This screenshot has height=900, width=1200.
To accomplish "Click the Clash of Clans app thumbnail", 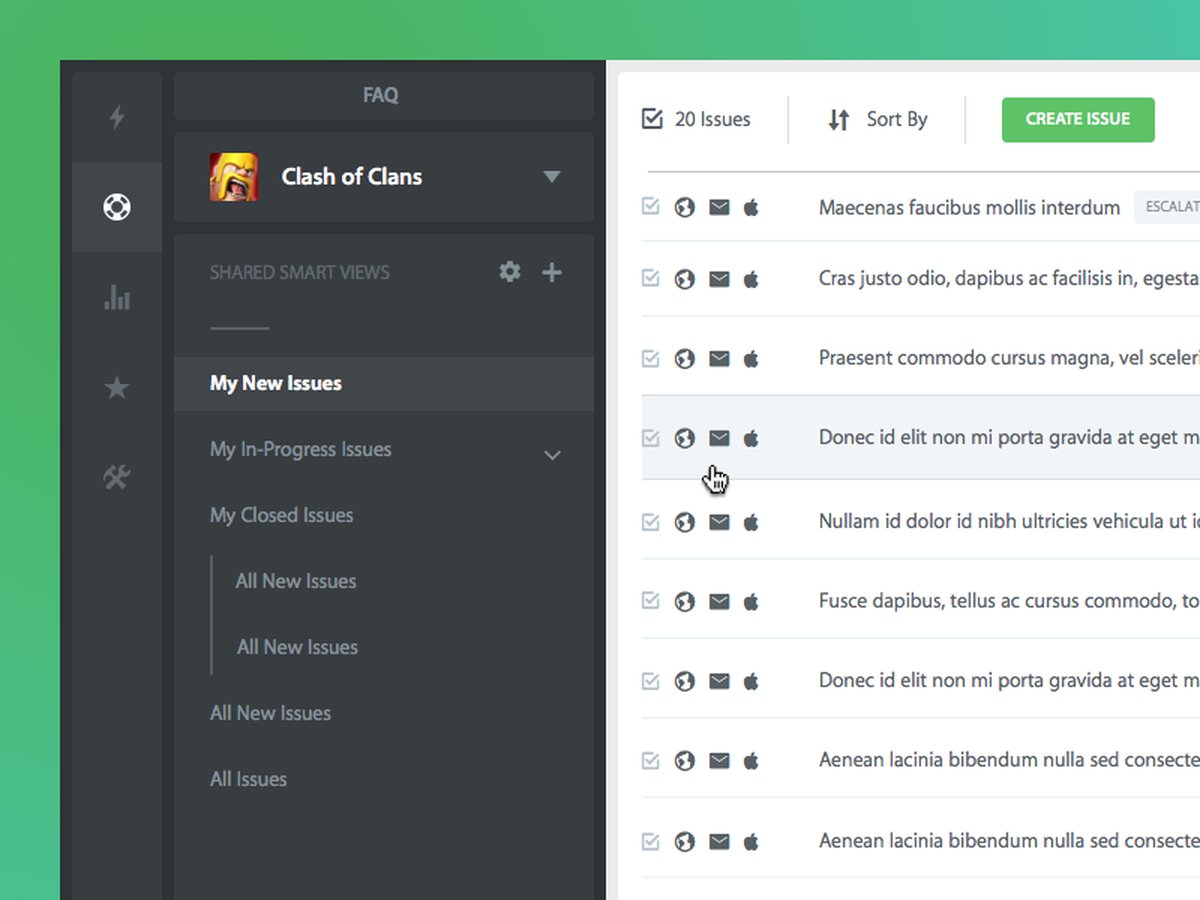I will click(234, 177).
